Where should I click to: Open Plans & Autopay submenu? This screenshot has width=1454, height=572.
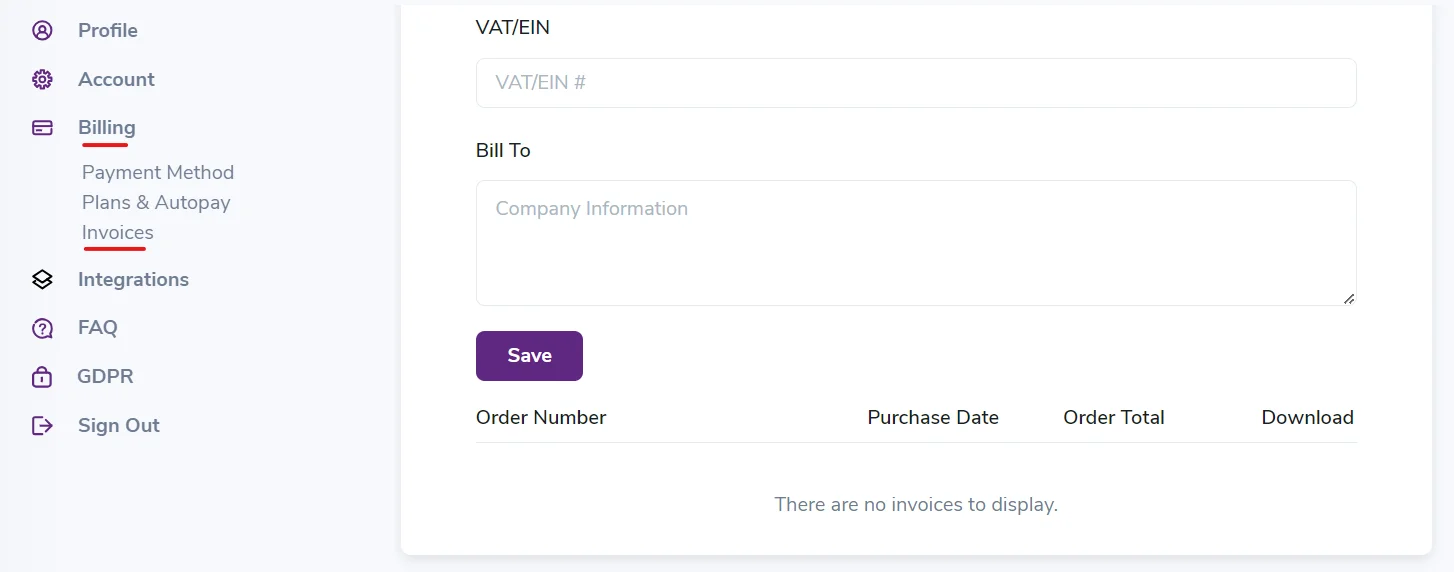(x=156, y=202)
